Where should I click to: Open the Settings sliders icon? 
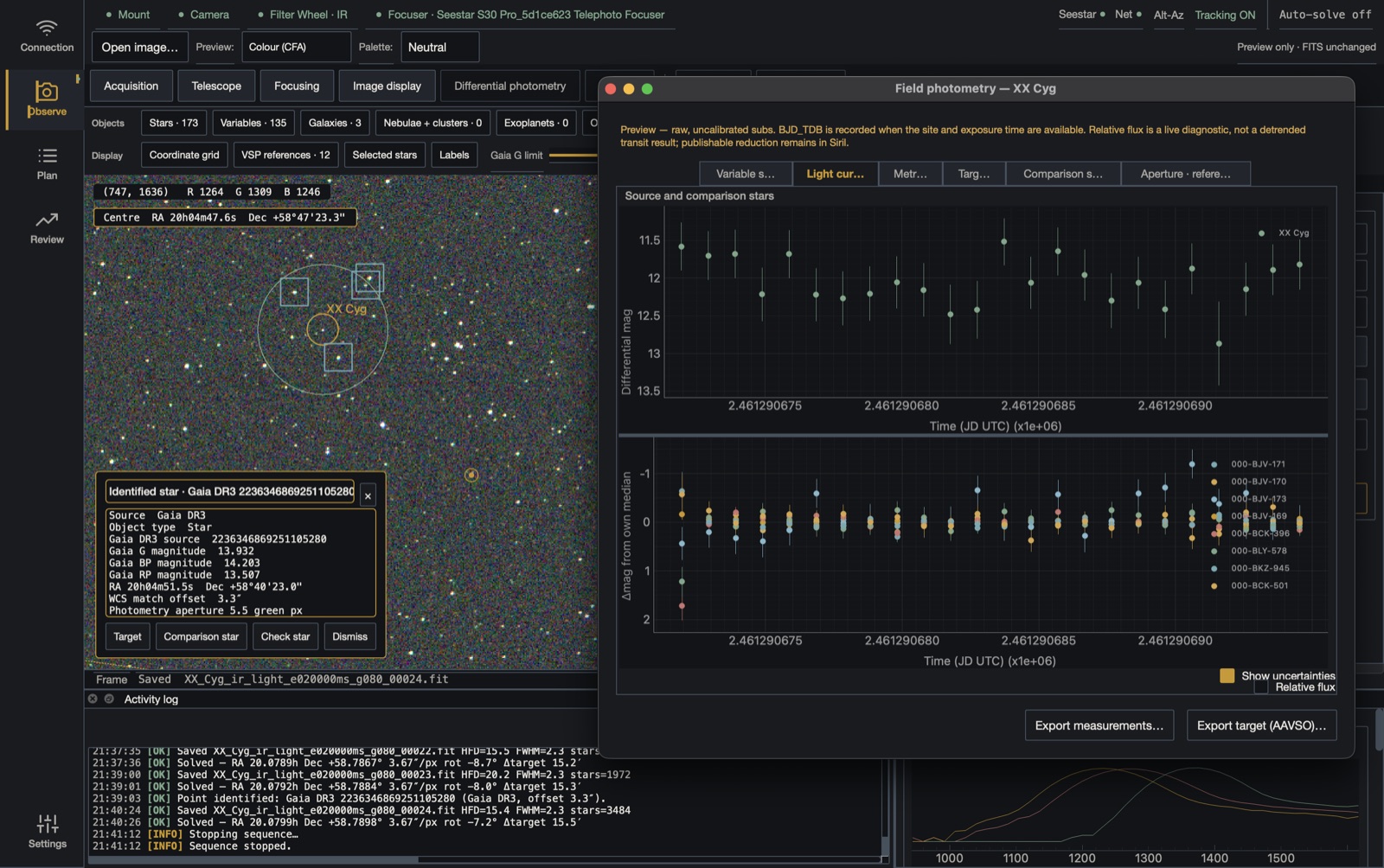tap(47, 823)
